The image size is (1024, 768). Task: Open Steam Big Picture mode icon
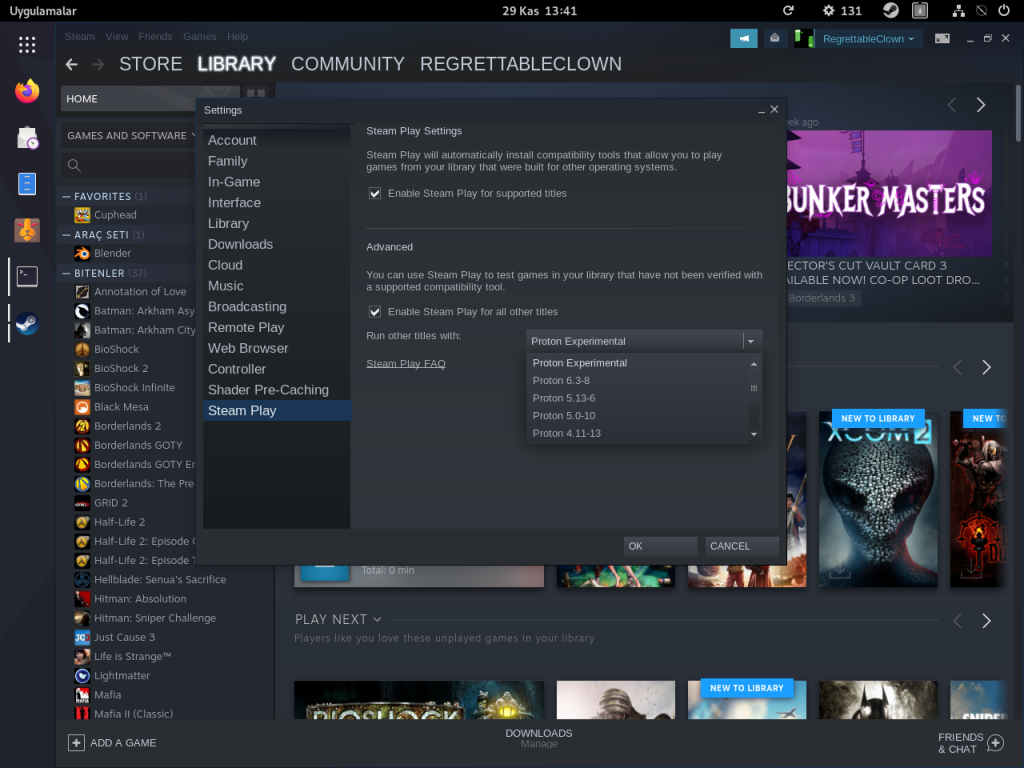942,39
